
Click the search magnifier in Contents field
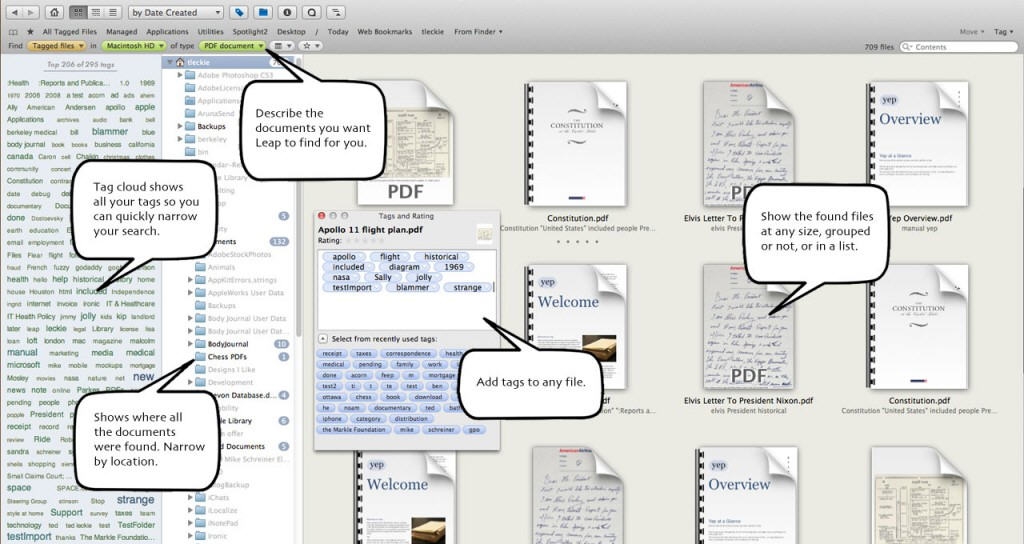tap(907, 47)
